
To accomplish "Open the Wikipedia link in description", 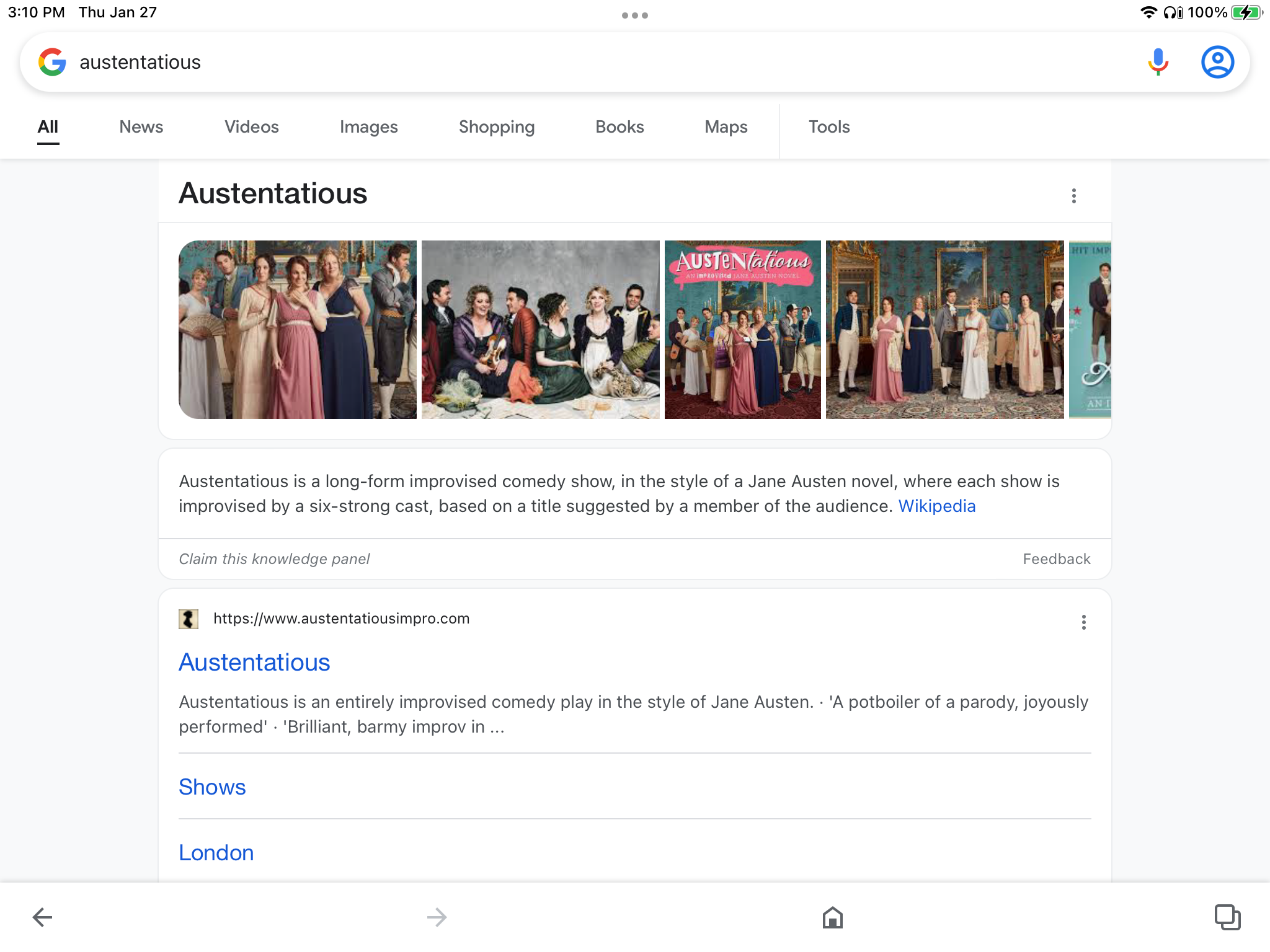I will 937,506.
